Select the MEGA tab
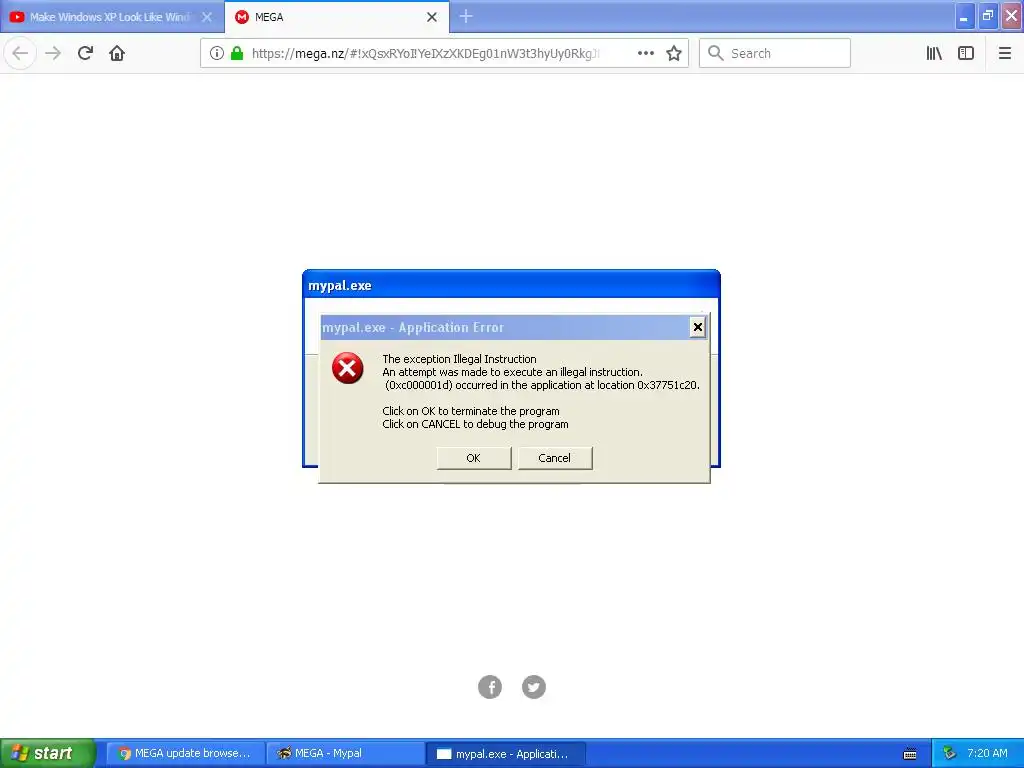Screen dimensions: 1024x768 (x=336, y=17)
